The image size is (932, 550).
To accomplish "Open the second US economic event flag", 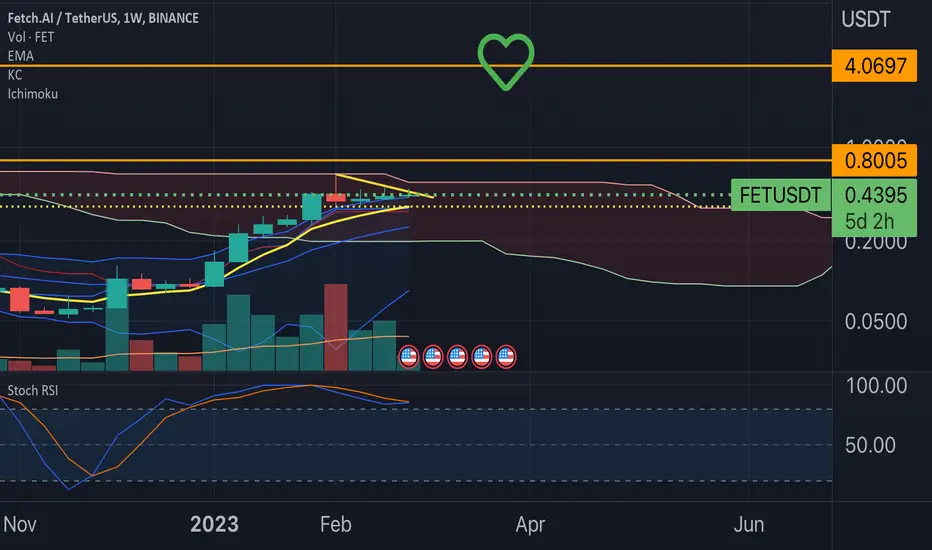I will tap(433, 357).
